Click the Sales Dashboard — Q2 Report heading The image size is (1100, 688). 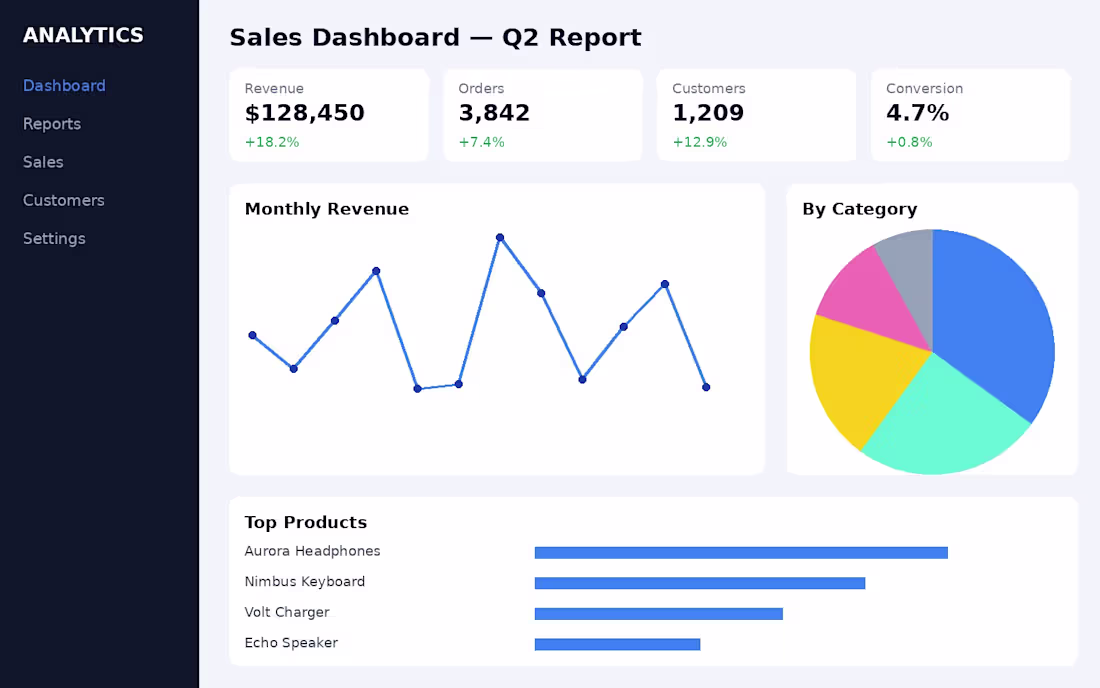(x=436, y=37)
